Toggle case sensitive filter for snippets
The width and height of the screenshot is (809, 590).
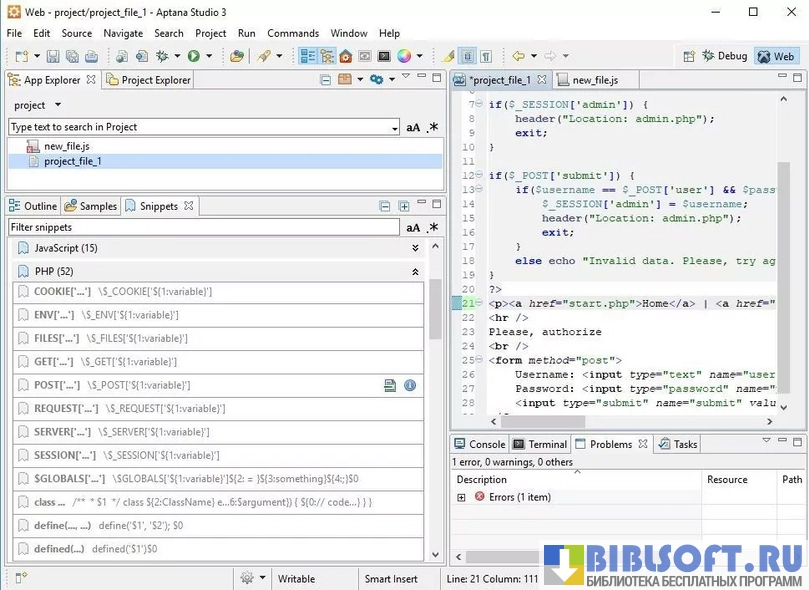413,227
